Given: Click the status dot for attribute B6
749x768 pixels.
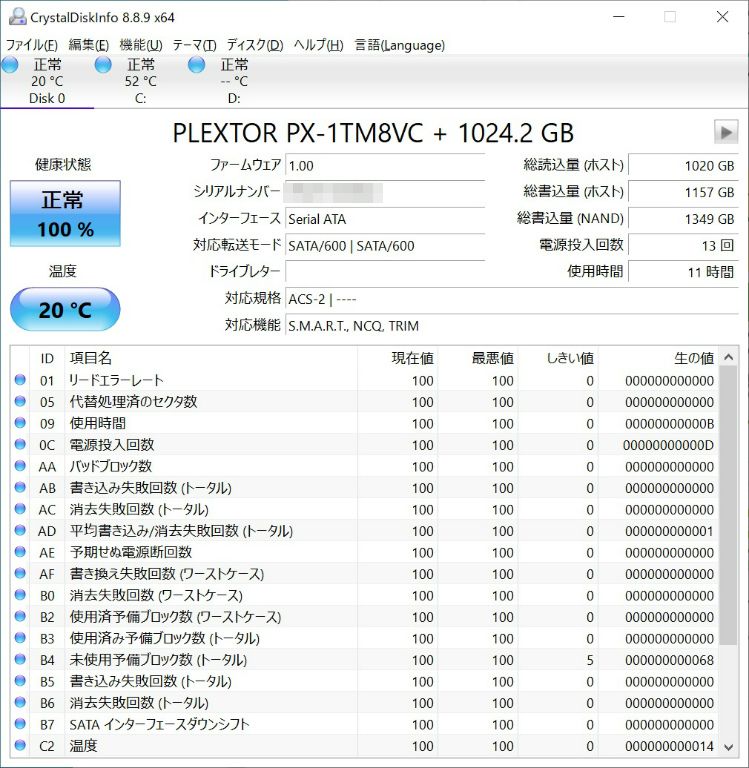Looking at the screenshot, I should [20, 702].
